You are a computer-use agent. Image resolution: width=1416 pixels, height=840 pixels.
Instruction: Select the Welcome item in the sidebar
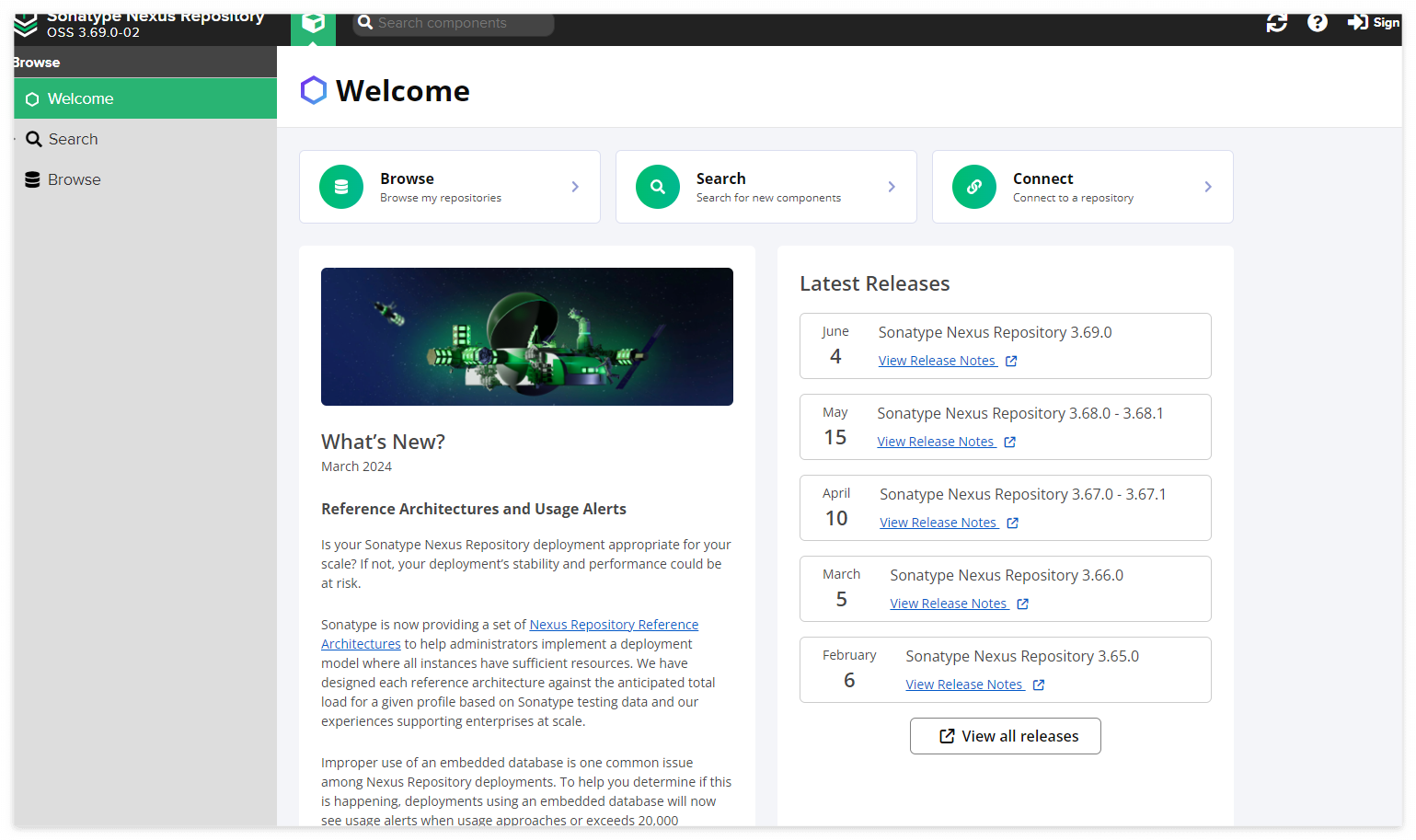(145, 98)
